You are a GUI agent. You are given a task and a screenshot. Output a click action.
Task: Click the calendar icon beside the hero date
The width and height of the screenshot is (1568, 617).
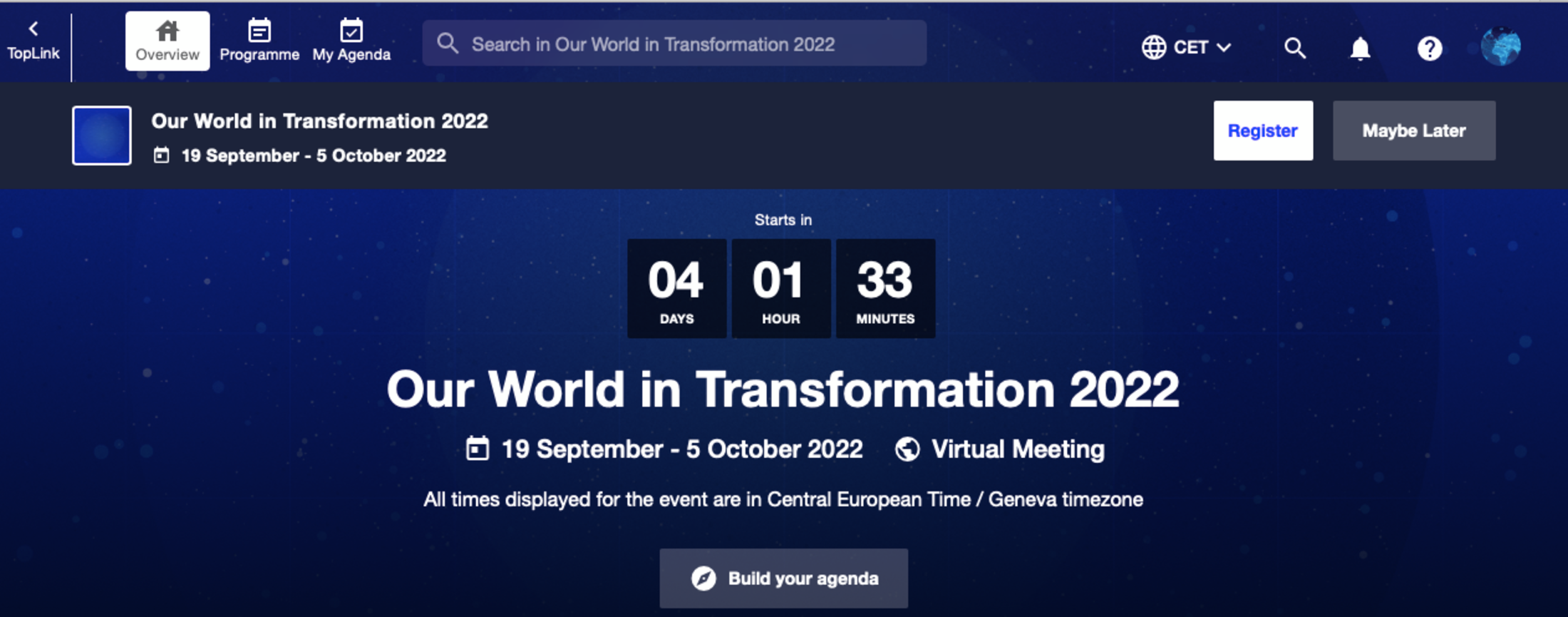coord(477,449)
